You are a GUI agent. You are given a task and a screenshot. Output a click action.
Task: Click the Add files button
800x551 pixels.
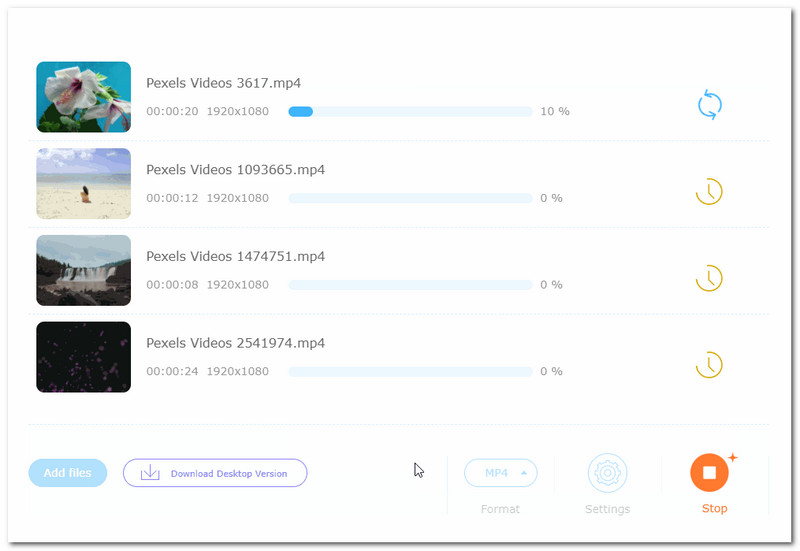pos(68,473)
